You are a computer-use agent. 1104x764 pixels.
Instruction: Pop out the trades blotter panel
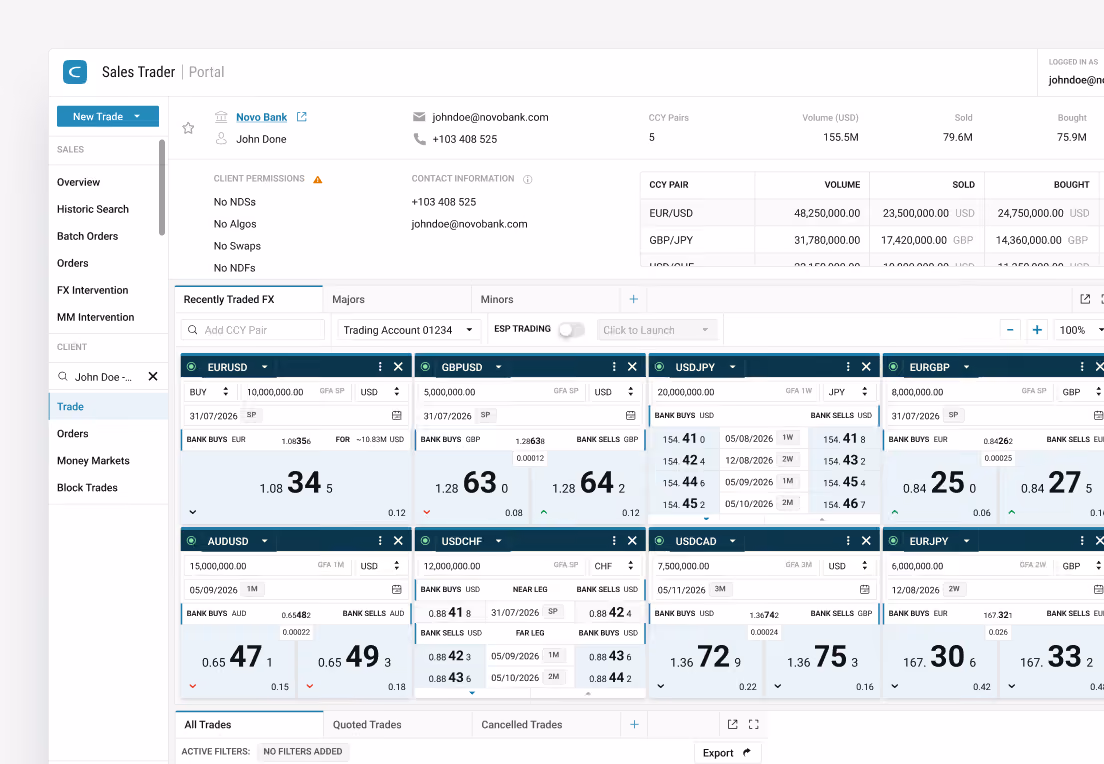coord(732,725)
